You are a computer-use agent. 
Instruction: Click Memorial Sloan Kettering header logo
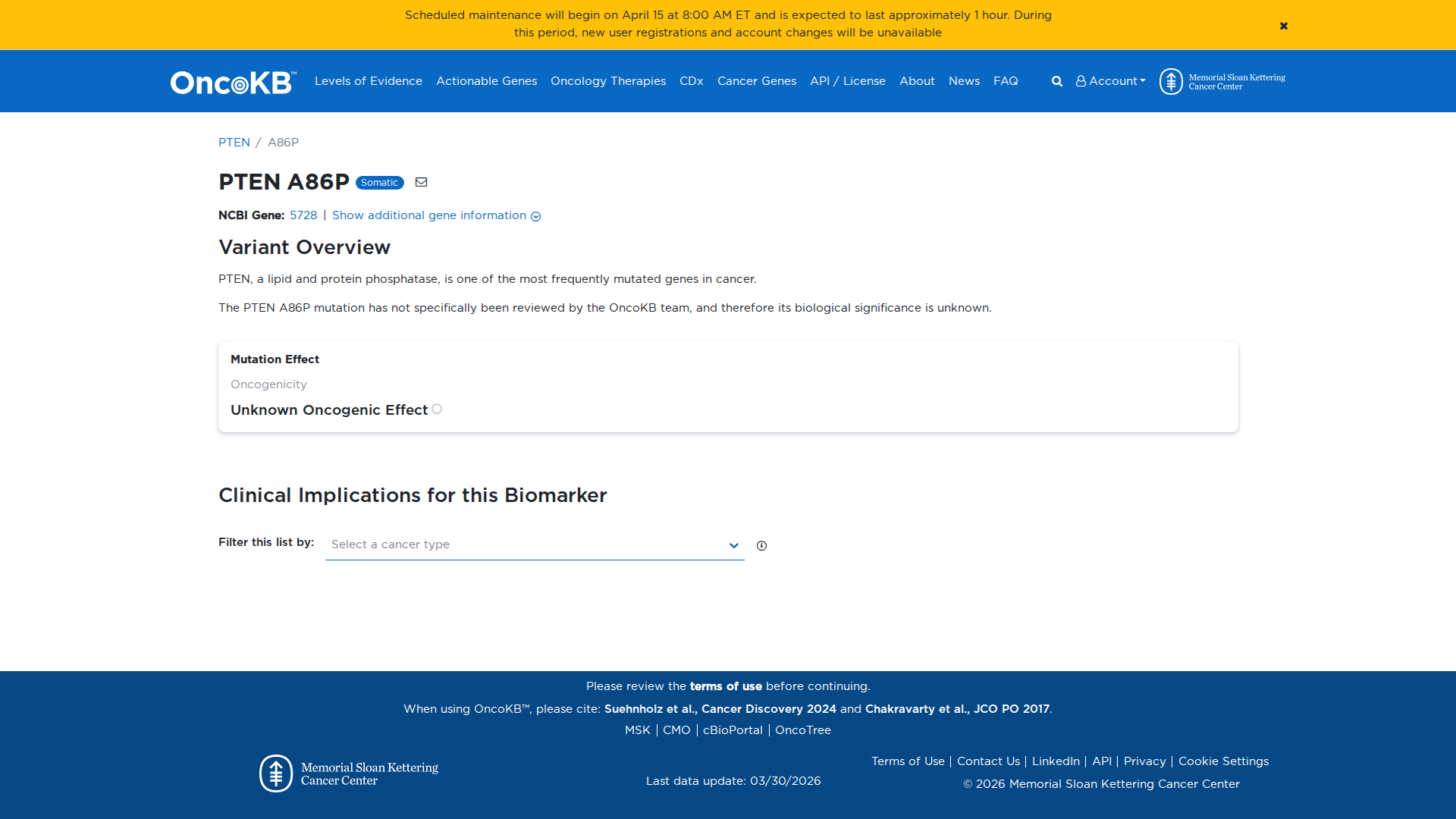pos(1222,81)
